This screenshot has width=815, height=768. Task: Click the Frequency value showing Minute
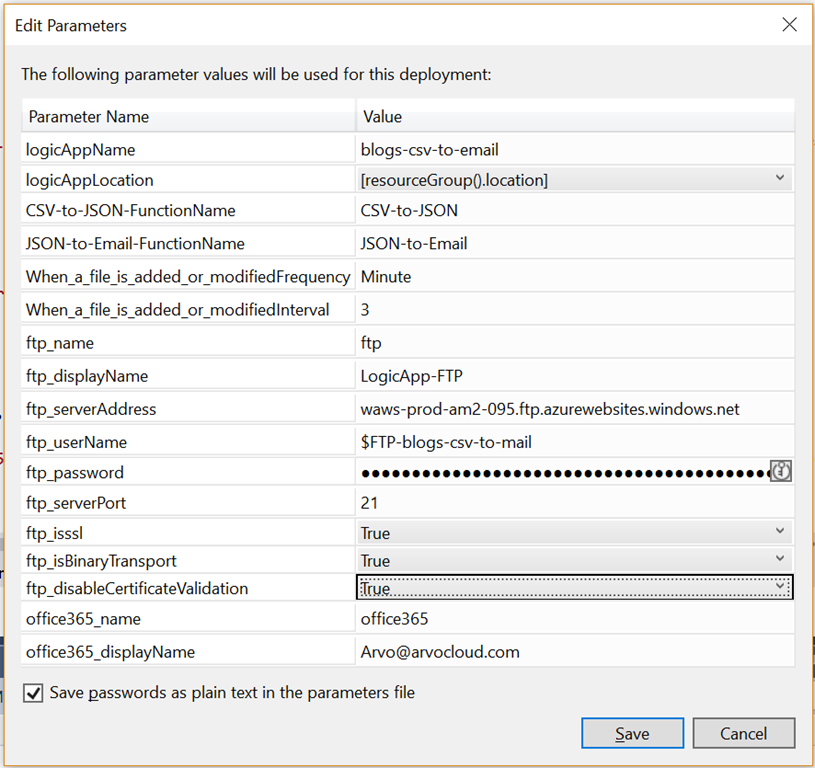point(575,276)
